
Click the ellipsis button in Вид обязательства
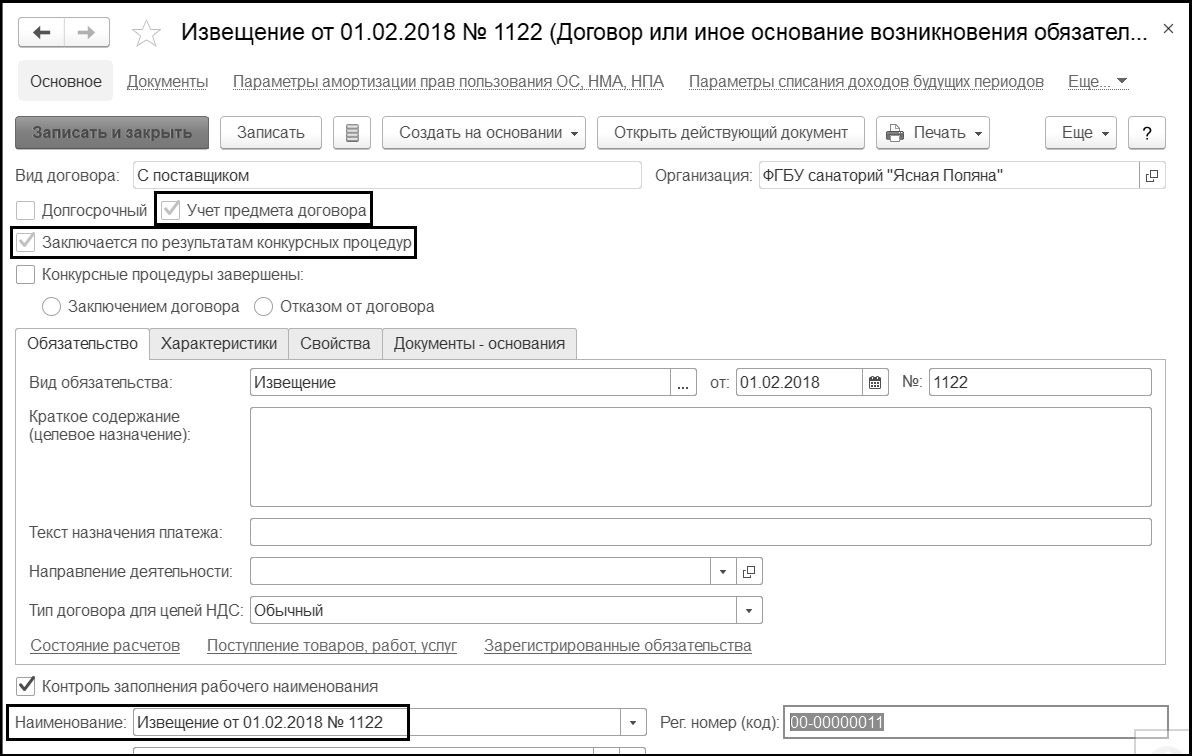(x=683, y=383)
